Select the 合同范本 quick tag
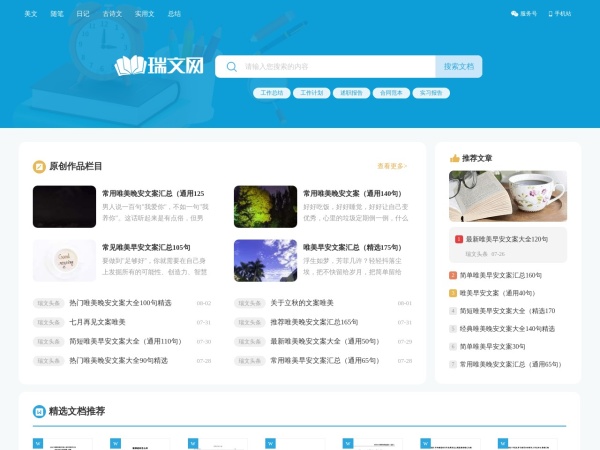 tap(391, 93)
